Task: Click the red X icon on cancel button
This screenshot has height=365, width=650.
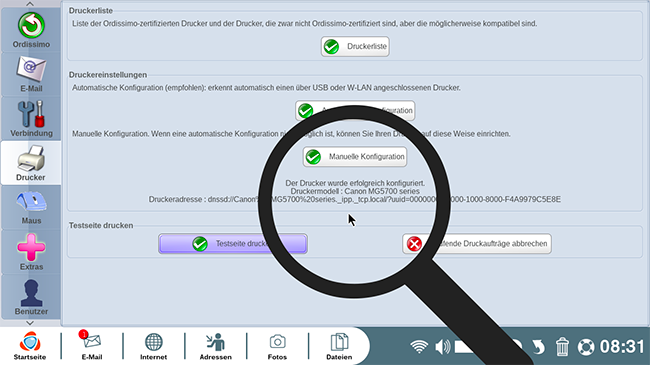Action: [x=414, y=244]
